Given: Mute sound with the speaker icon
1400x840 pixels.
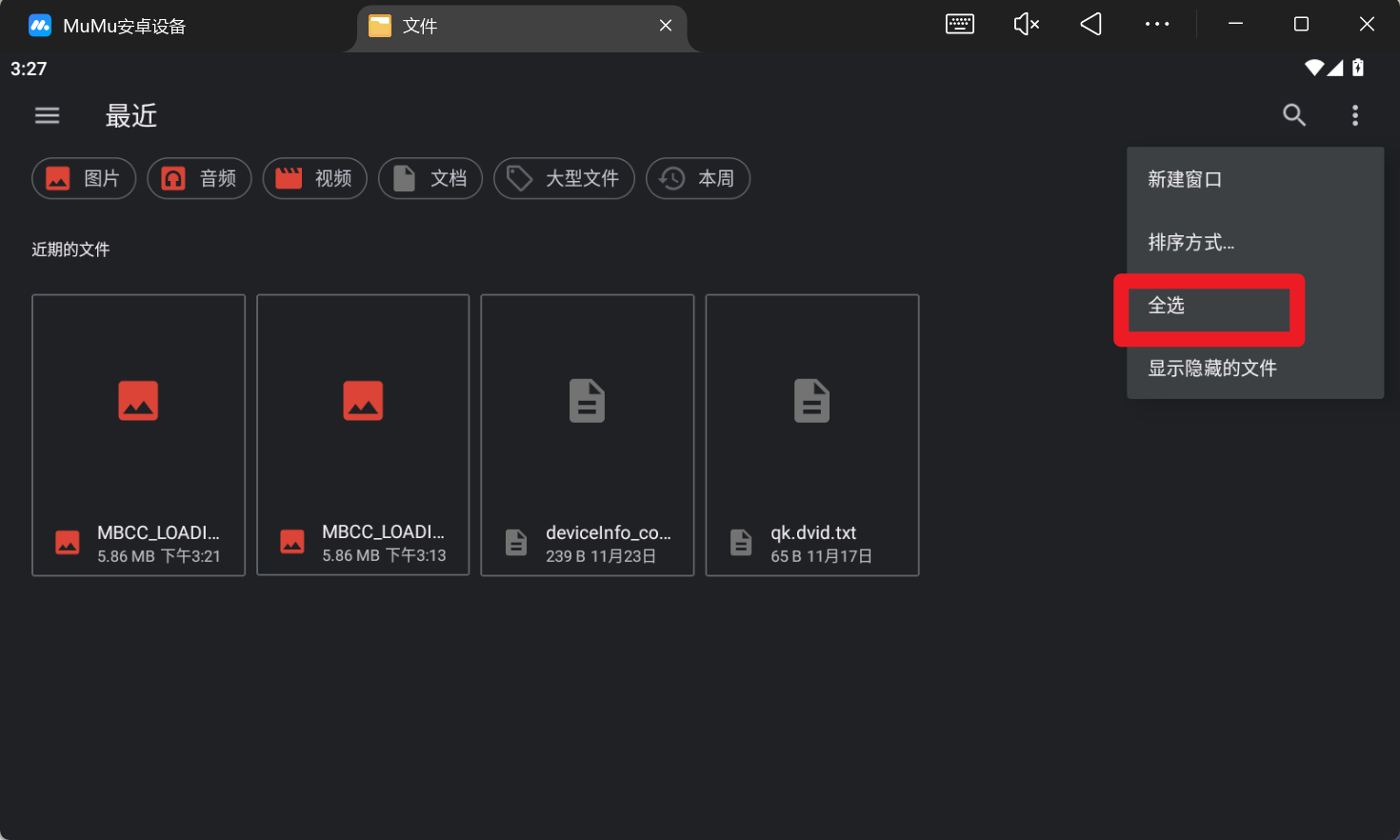Looking at the screenshot, I should (1026, 25).
